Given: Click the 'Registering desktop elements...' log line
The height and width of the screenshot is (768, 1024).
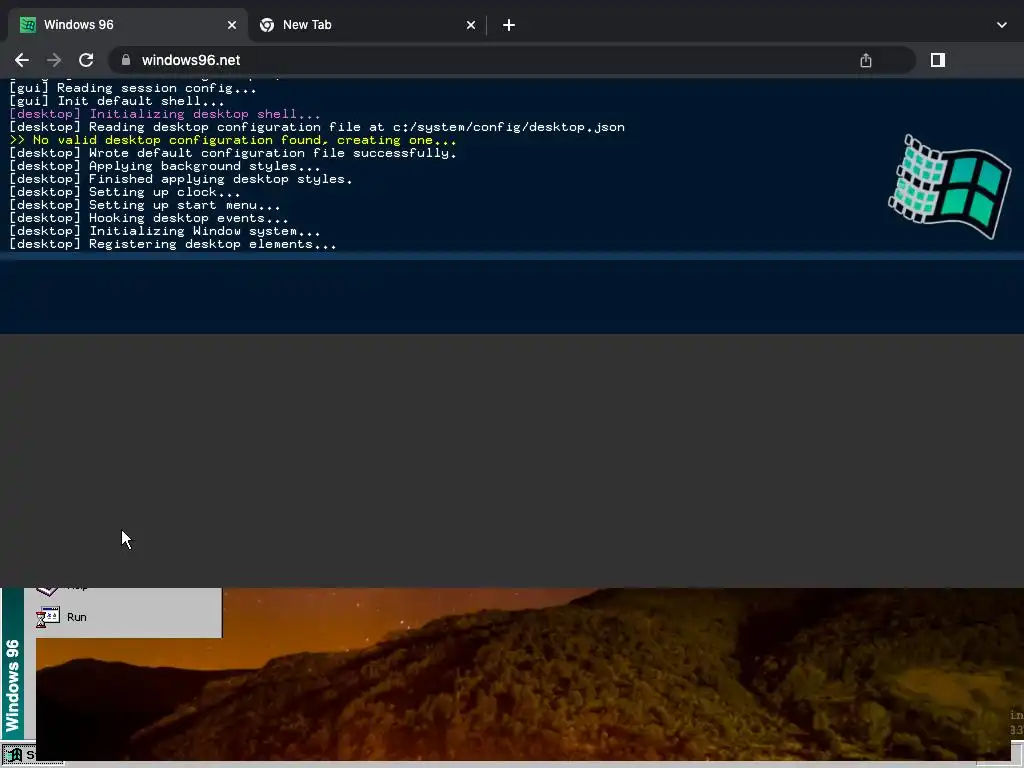Looking at the screenshot, I should [x=173, y=244].
